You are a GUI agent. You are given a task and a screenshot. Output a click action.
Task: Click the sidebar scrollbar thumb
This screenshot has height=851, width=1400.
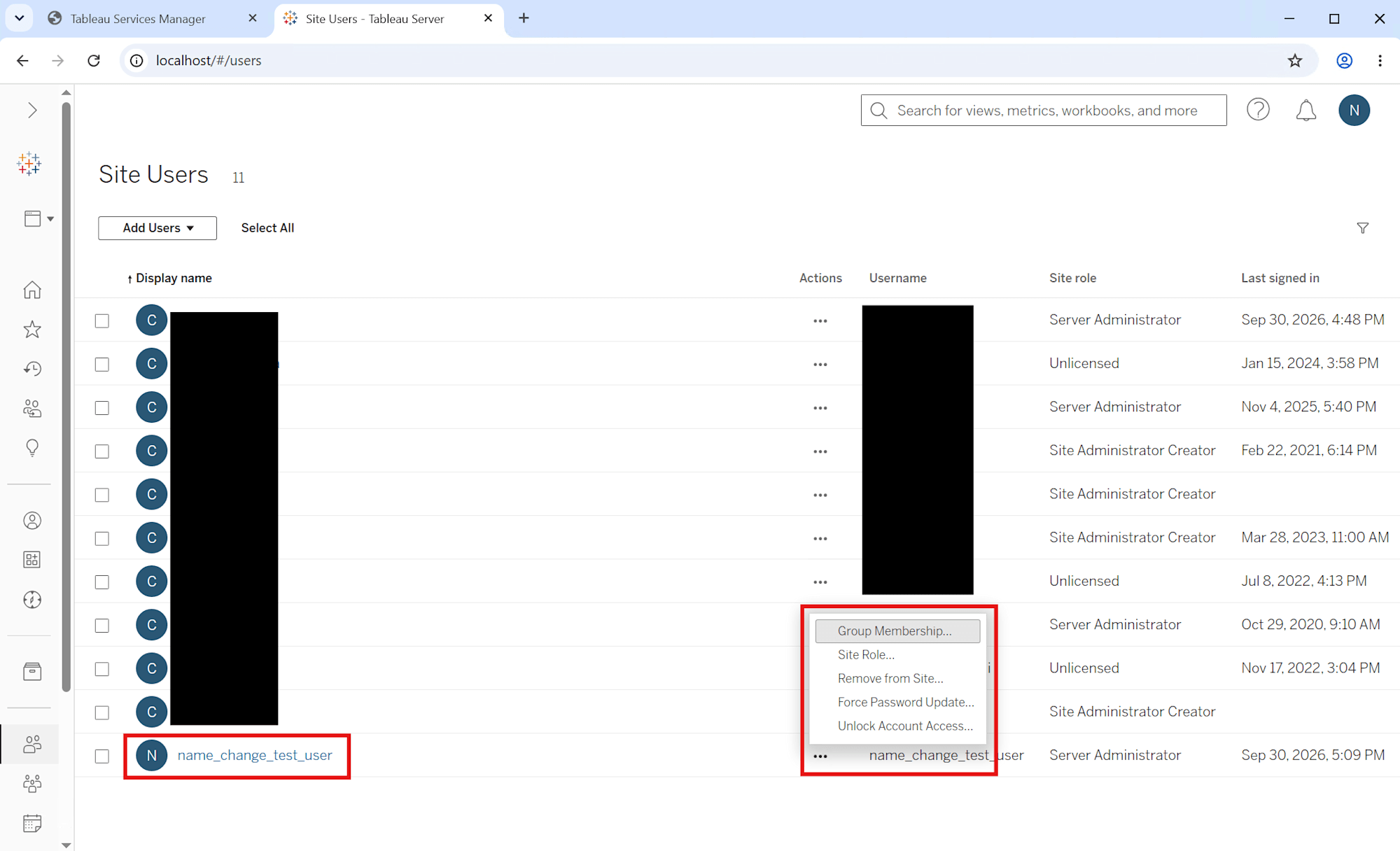(x=66, y=397)
